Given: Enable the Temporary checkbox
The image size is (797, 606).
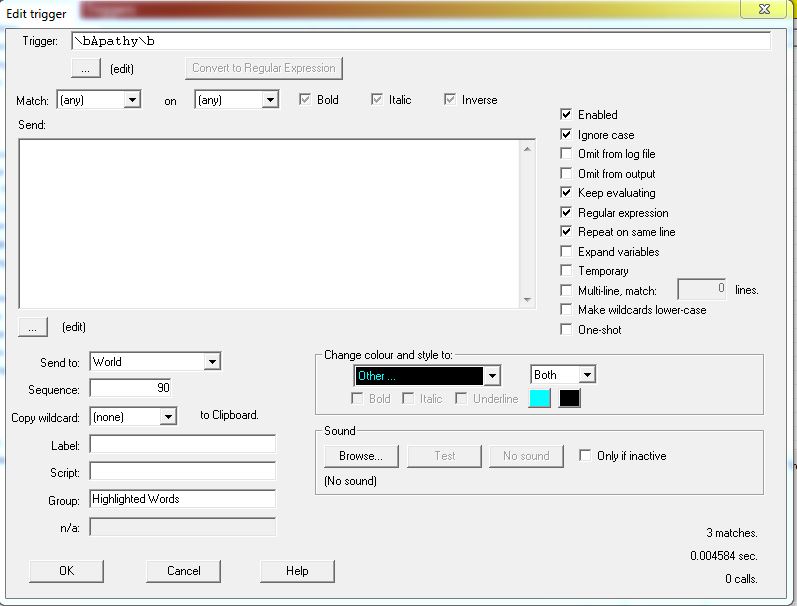Looking at the screenshot, I should (566, 270).
